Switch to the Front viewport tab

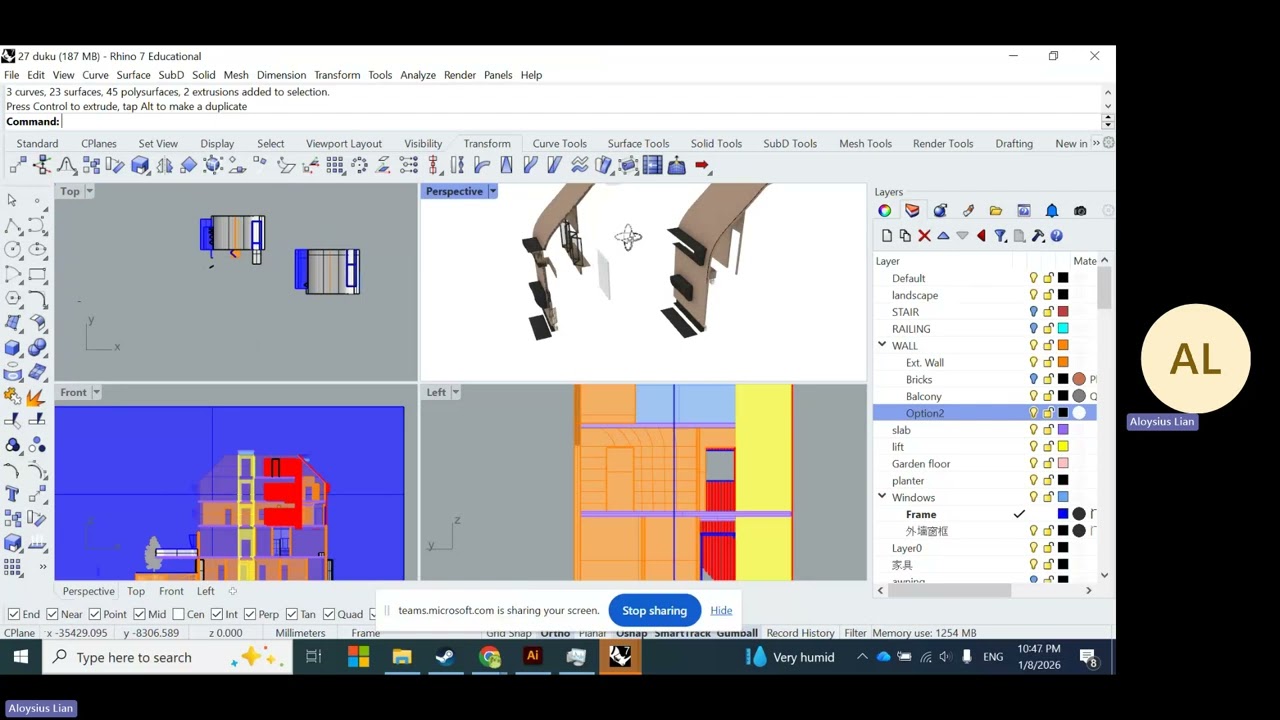(x=171, y=591)
